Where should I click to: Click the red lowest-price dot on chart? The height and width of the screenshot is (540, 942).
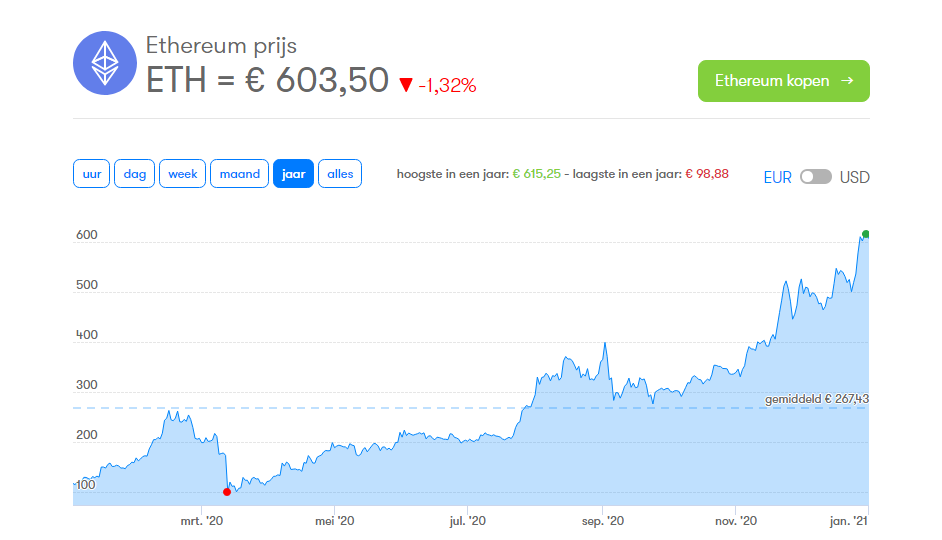pos(226,492)
